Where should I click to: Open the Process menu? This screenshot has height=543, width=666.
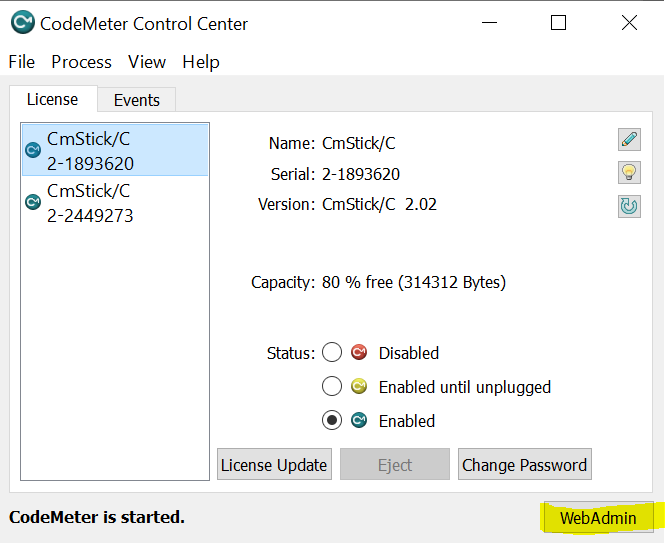coord(81,62)
